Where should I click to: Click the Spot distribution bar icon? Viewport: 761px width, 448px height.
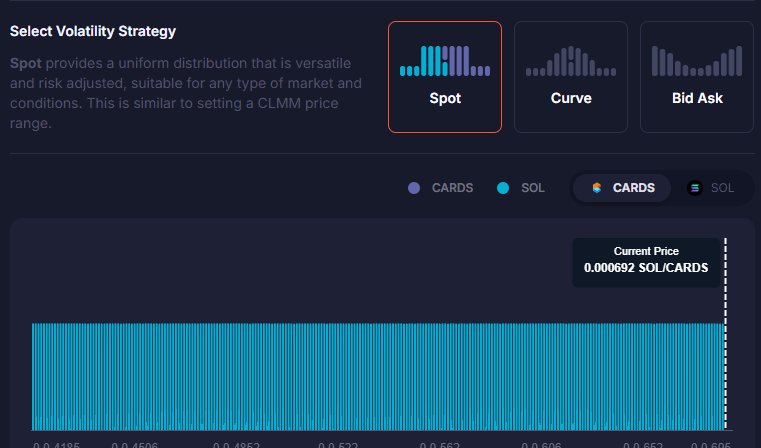[445, 61]
